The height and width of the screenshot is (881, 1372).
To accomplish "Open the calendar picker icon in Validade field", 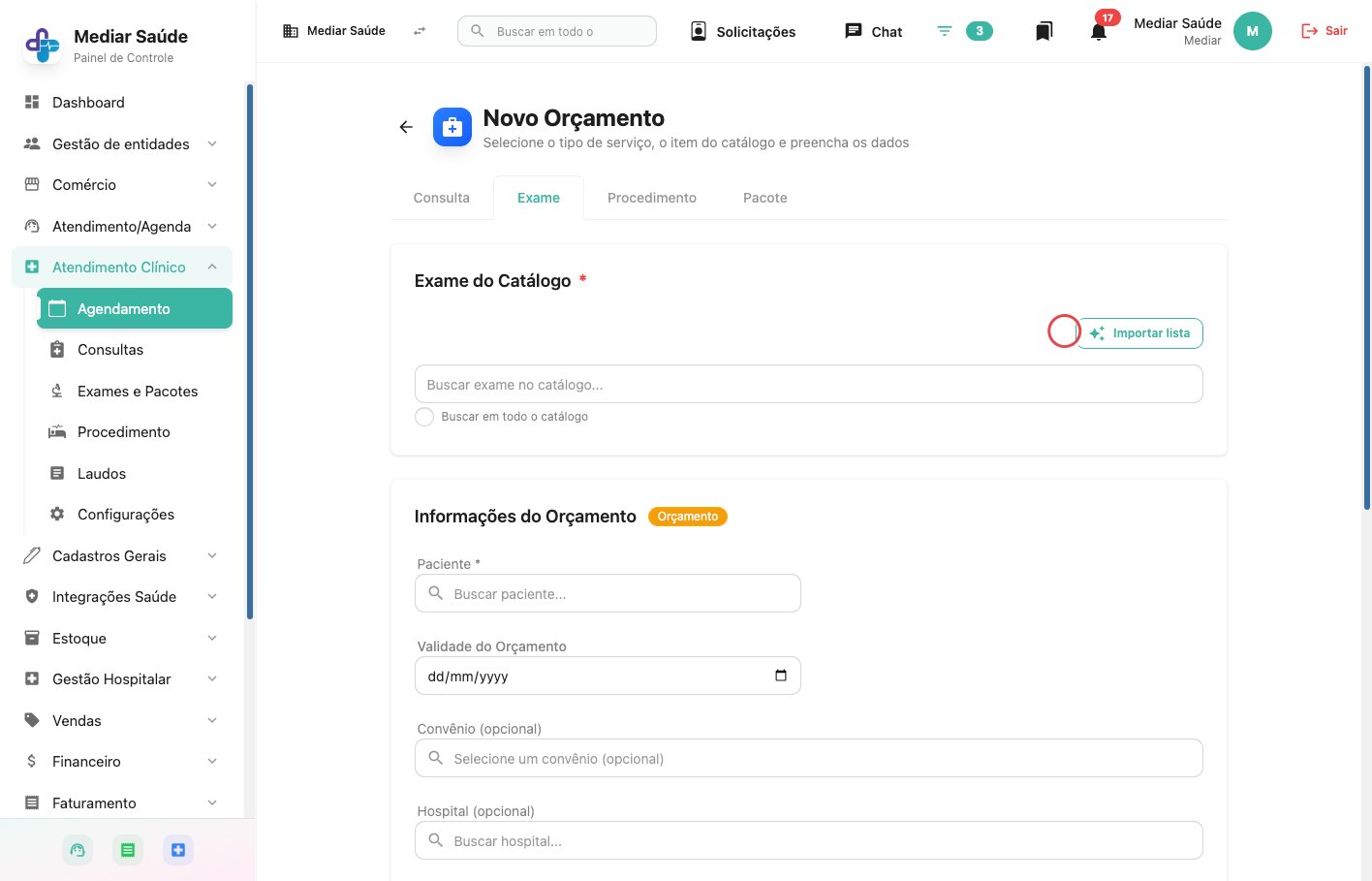I will pyautogui.click(x=781, y=676).
